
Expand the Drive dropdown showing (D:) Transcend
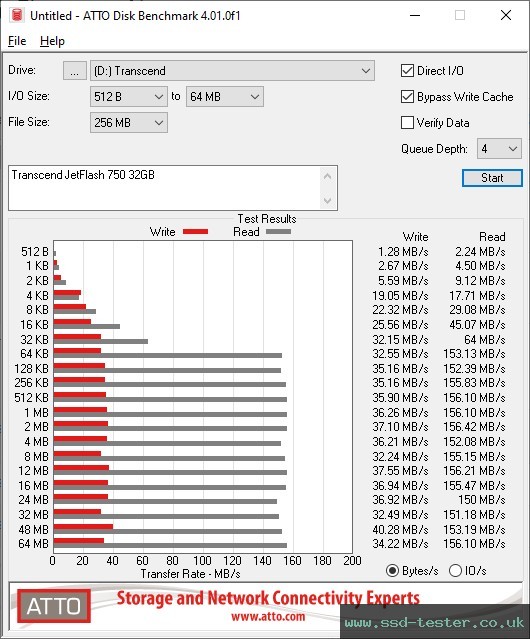[x=232, y=71]
